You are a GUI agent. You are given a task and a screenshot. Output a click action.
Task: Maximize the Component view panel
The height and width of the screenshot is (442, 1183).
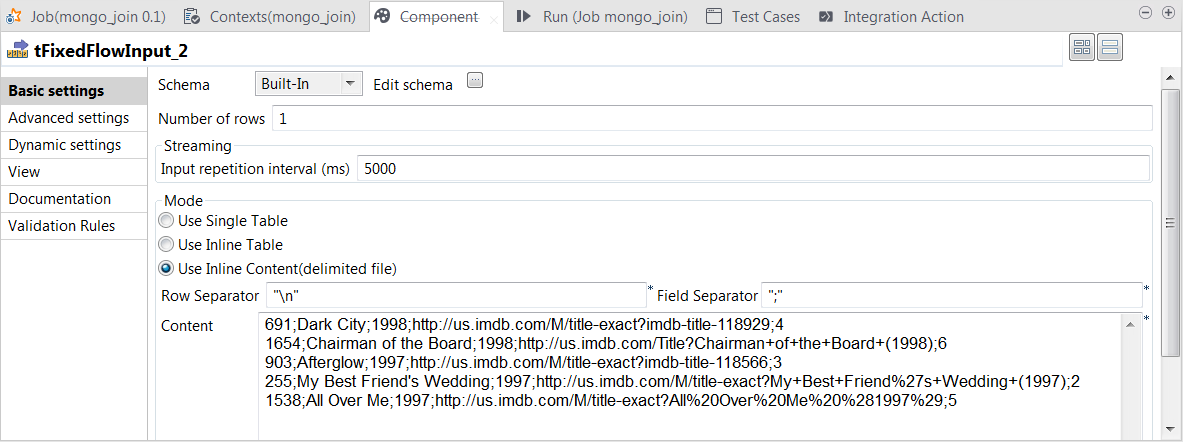[x=1168, y=12]
